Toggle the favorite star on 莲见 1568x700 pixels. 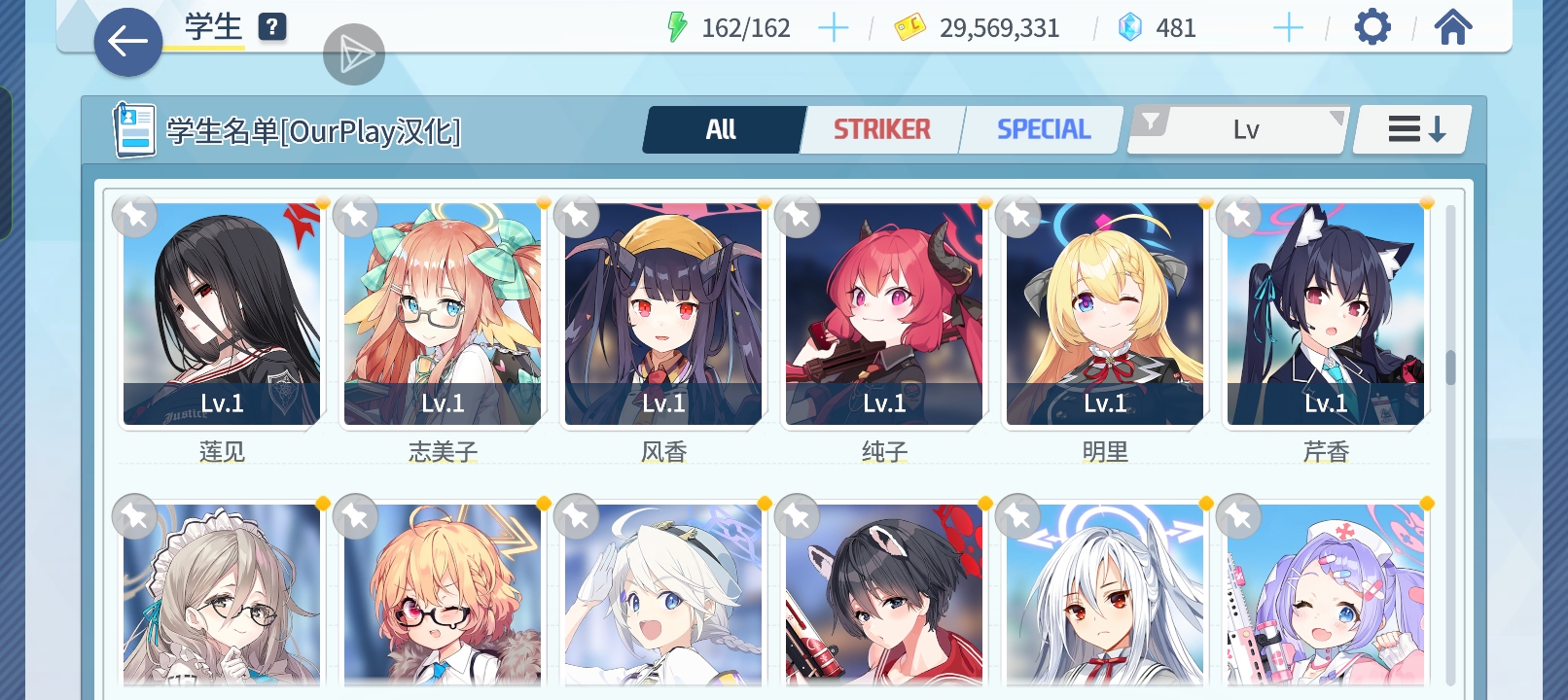tap(135, 216)
